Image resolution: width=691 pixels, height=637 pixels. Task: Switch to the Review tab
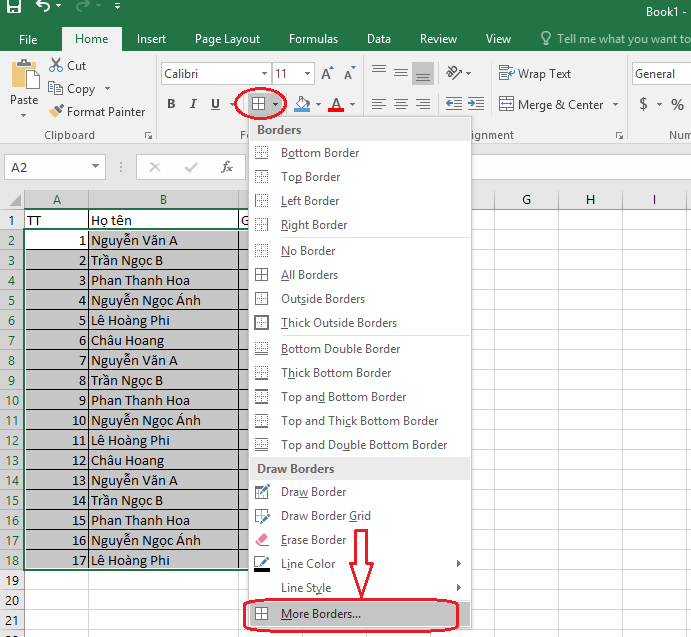tap(438, 39)
